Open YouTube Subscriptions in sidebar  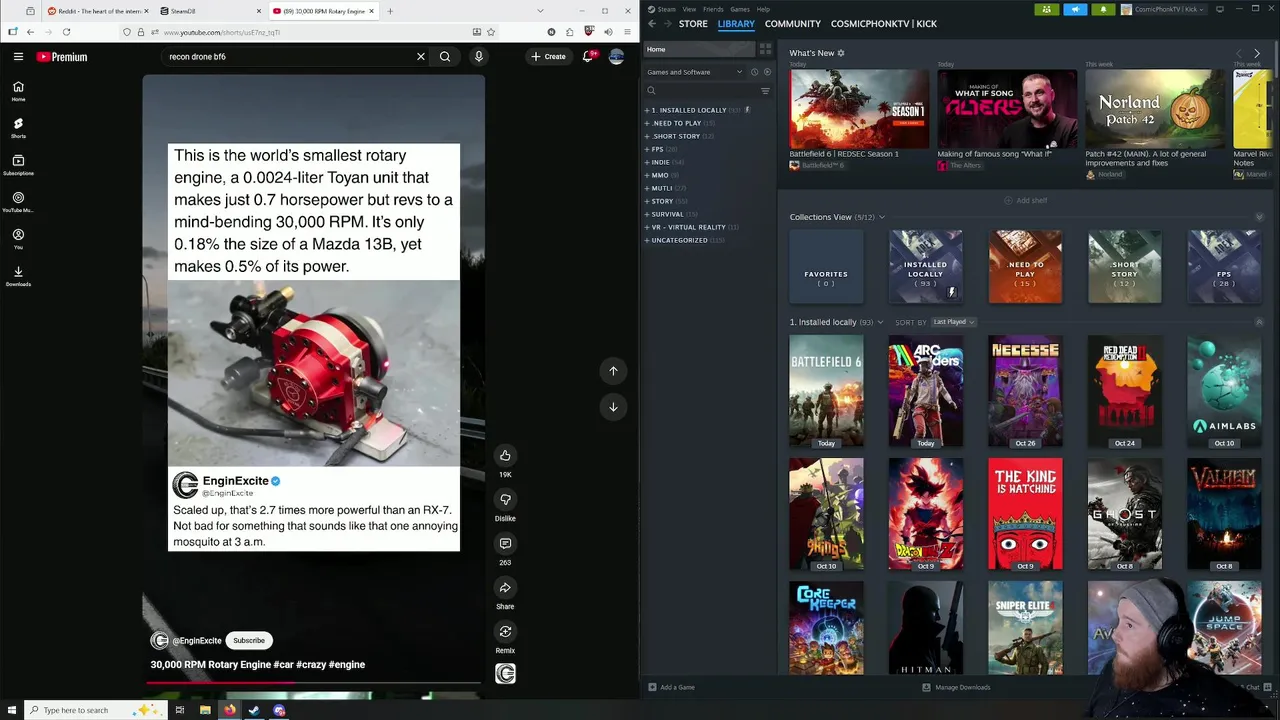click(x=18, y=165)
